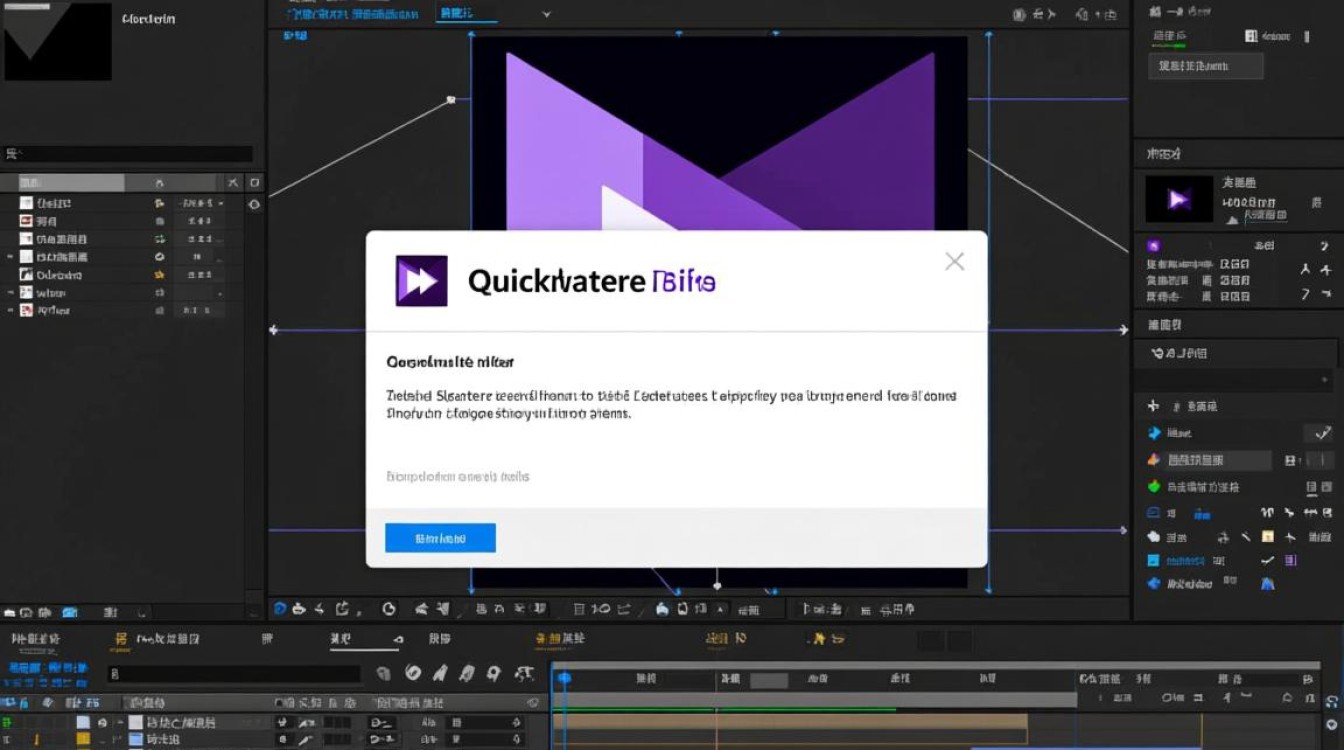Enable the checkmark toggle beside the first effect entry
The image size is (1344, 750).
coord(1324,432)
